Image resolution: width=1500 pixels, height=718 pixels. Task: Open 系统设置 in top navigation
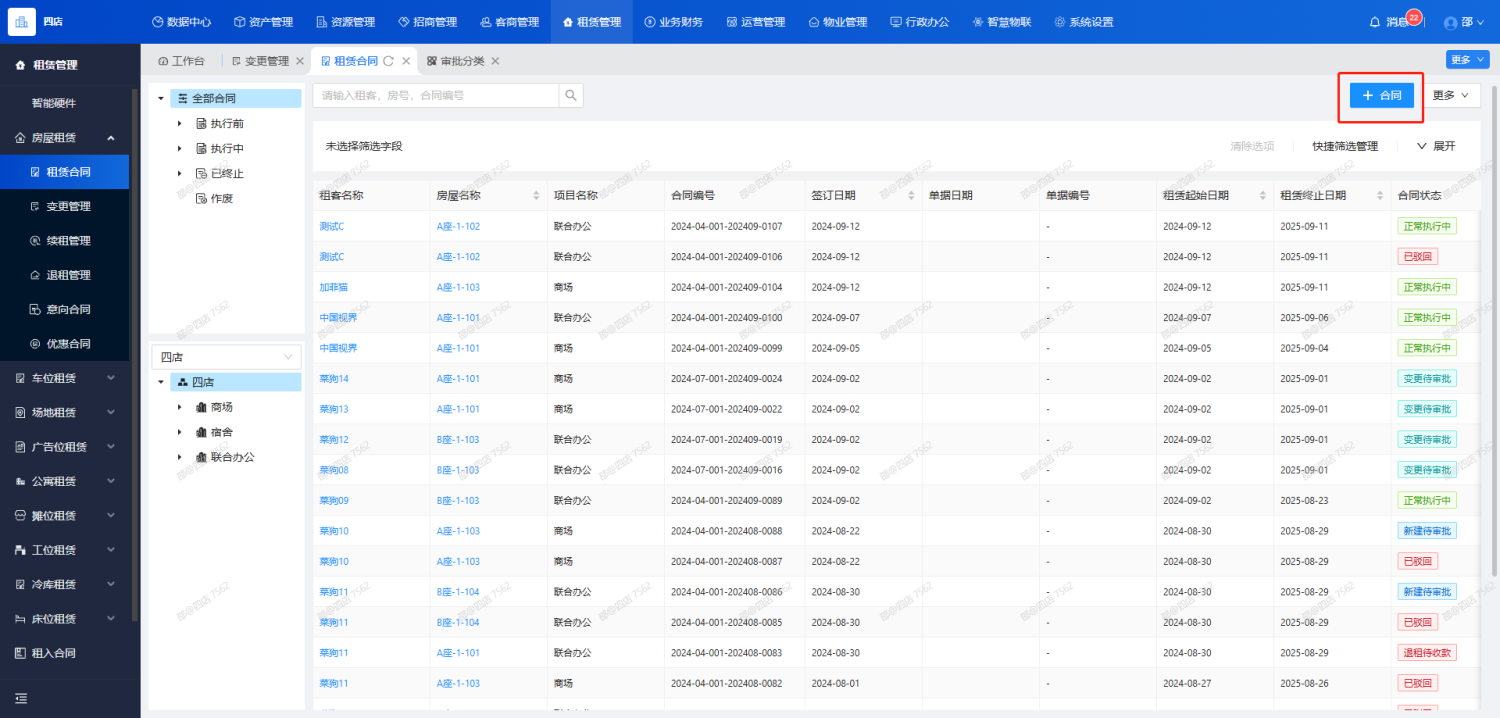(x=1084, y=22)
